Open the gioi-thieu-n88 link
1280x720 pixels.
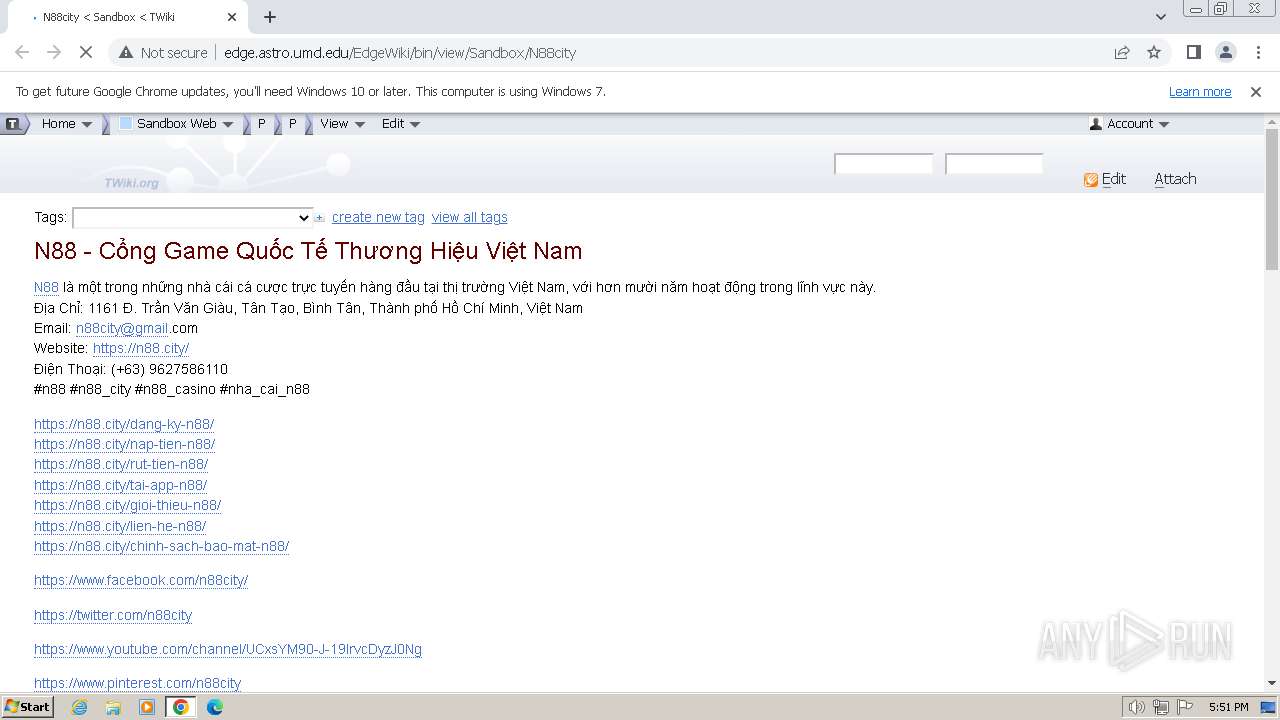[127, 505]
